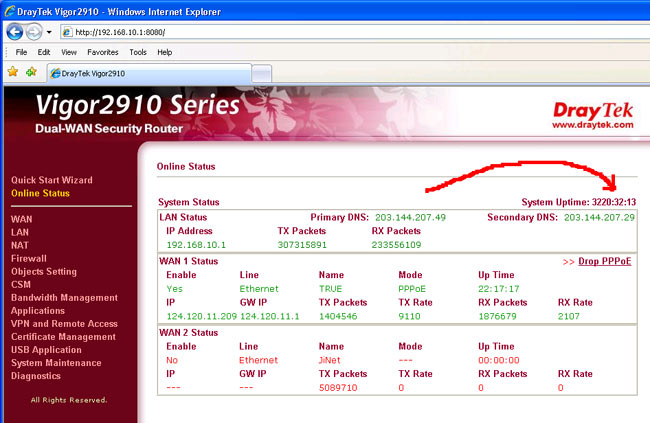
Task: Click LAN TX Packets value 307315891
Action: tap(302, 245)
